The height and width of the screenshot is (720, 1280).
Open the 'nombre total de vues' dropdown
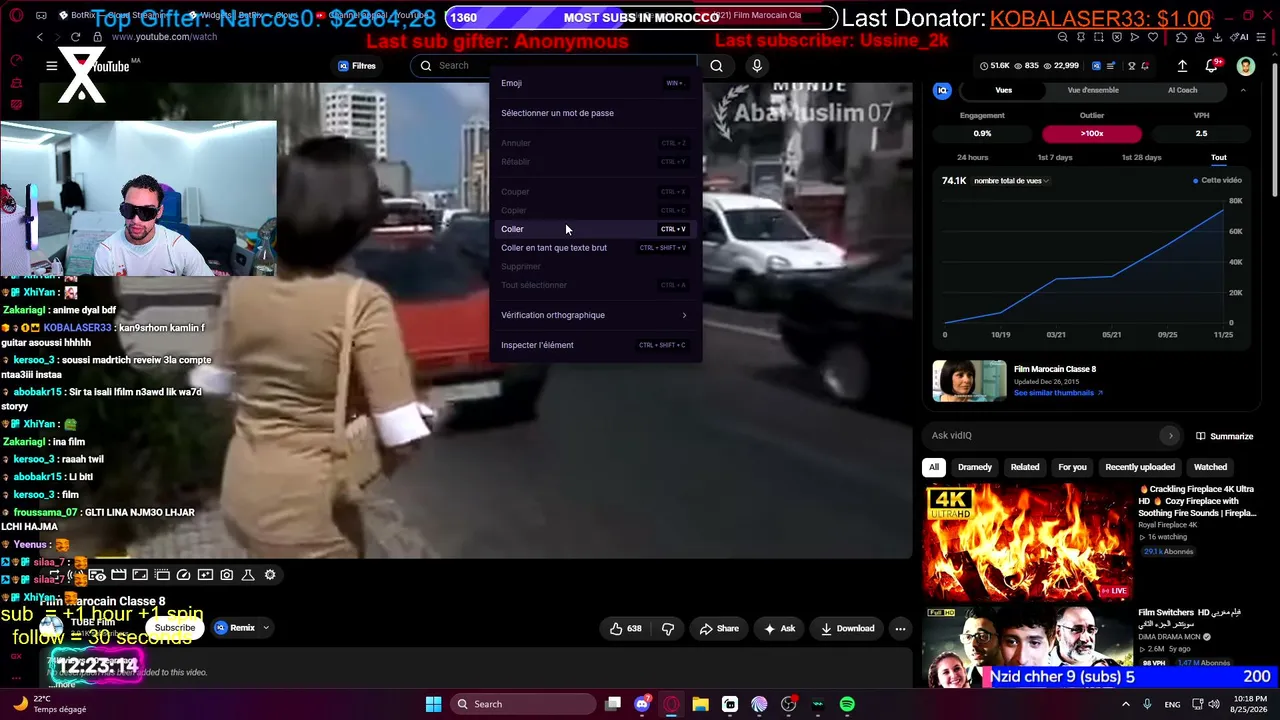point(1011,181)
